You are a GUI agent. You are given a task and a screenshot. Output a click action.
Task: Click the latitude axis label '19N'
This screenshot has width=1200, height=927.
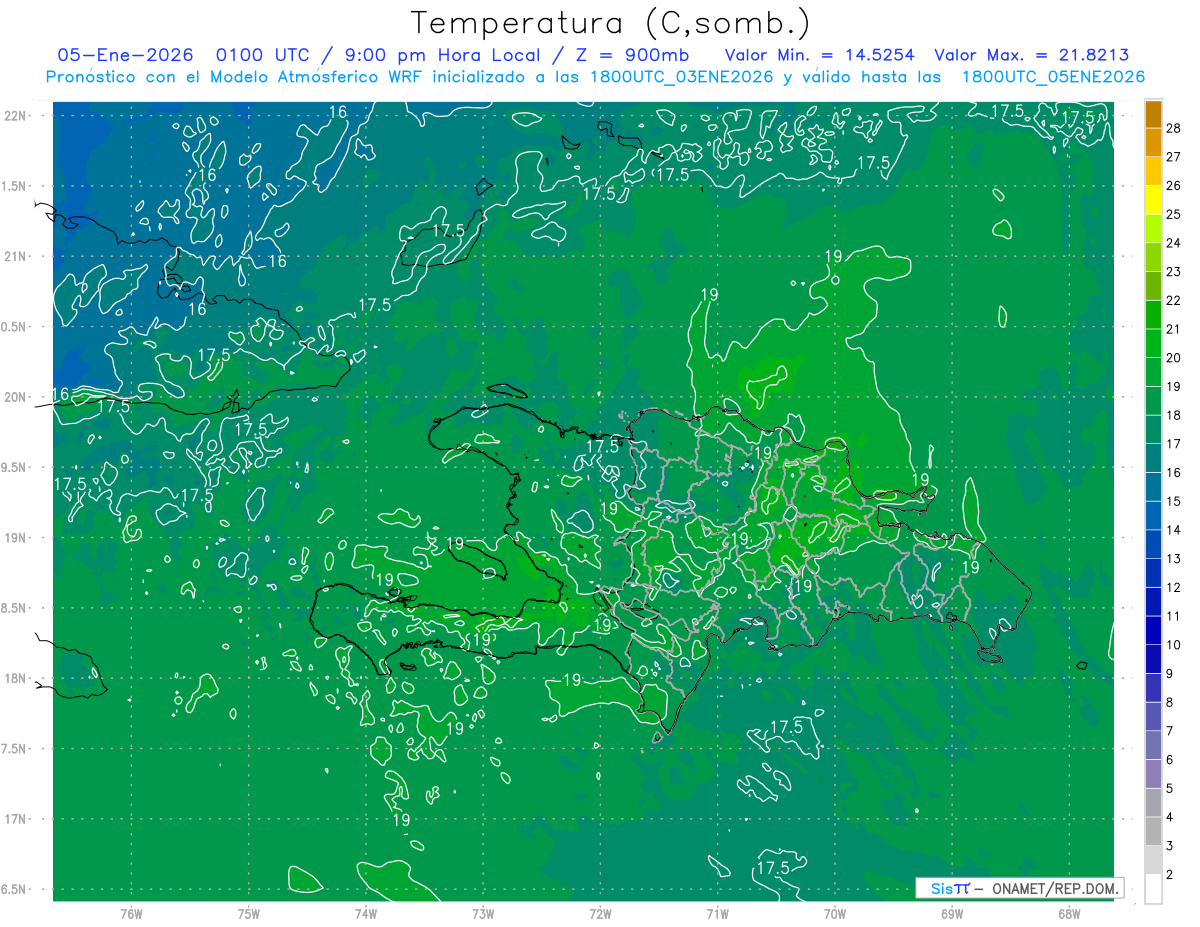tap(17, 538)
